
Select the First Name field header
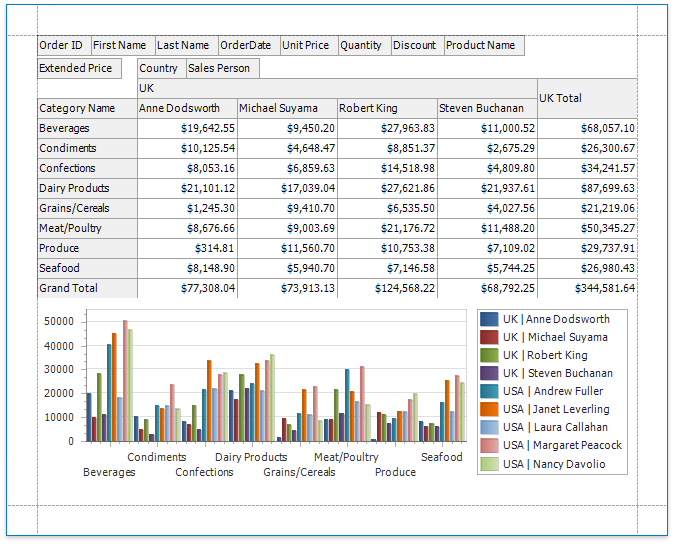click(x=122, y=45)
